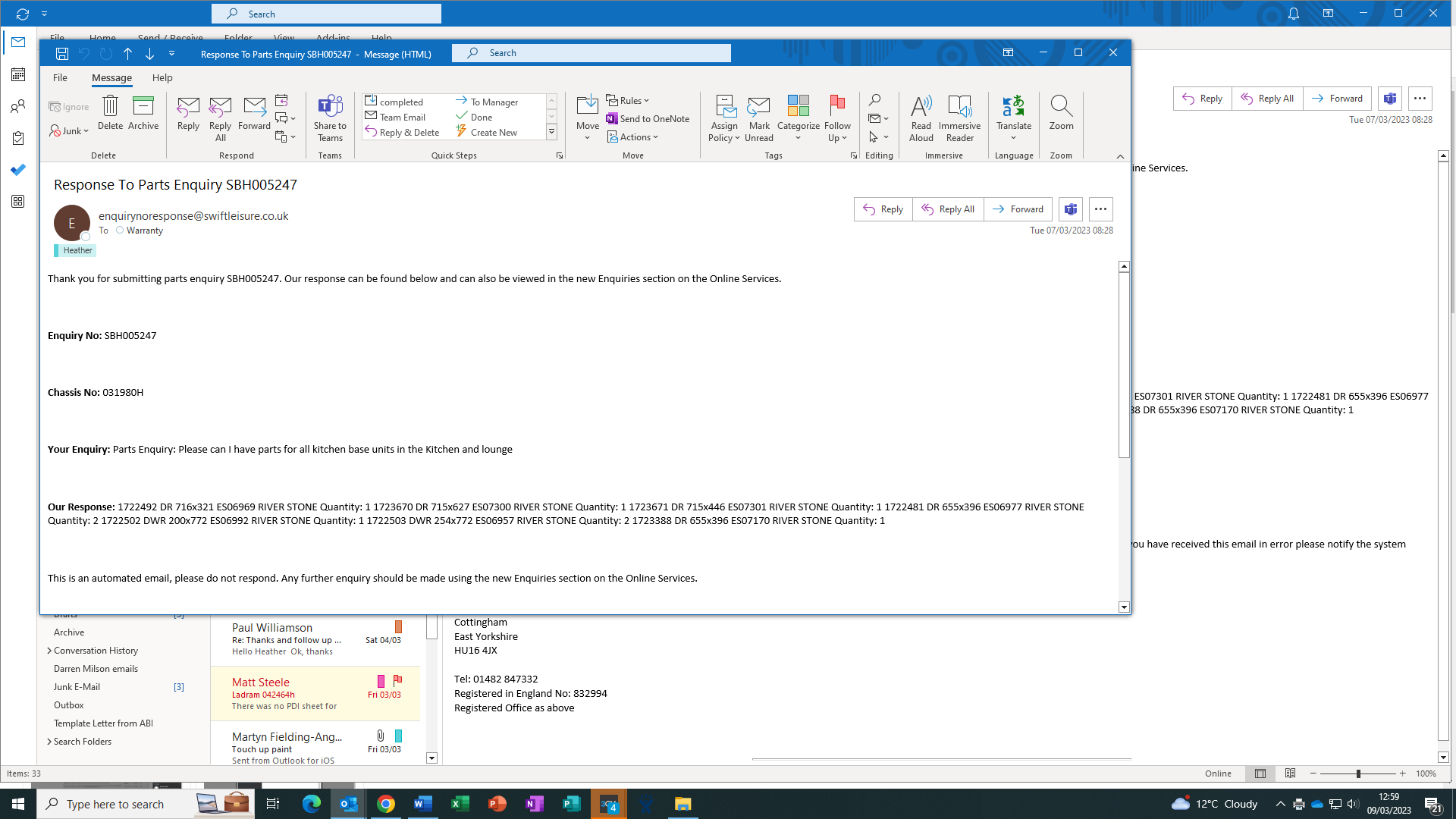Open the File menu in message window
Screen dimensions: 1456x819
click(60, 77)
